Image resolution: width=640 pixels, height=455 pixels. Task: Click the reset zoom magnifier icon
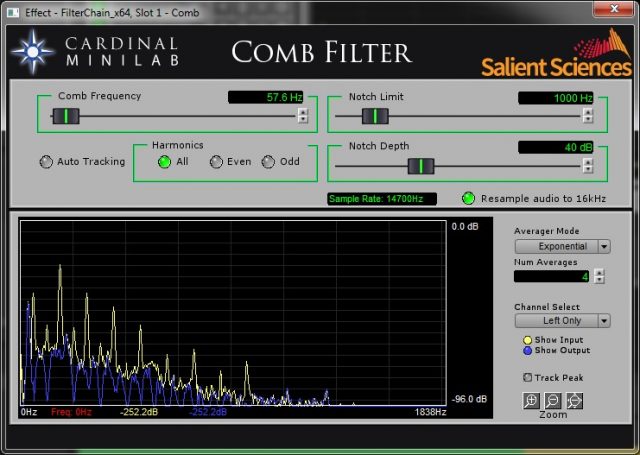coord(574,401)
